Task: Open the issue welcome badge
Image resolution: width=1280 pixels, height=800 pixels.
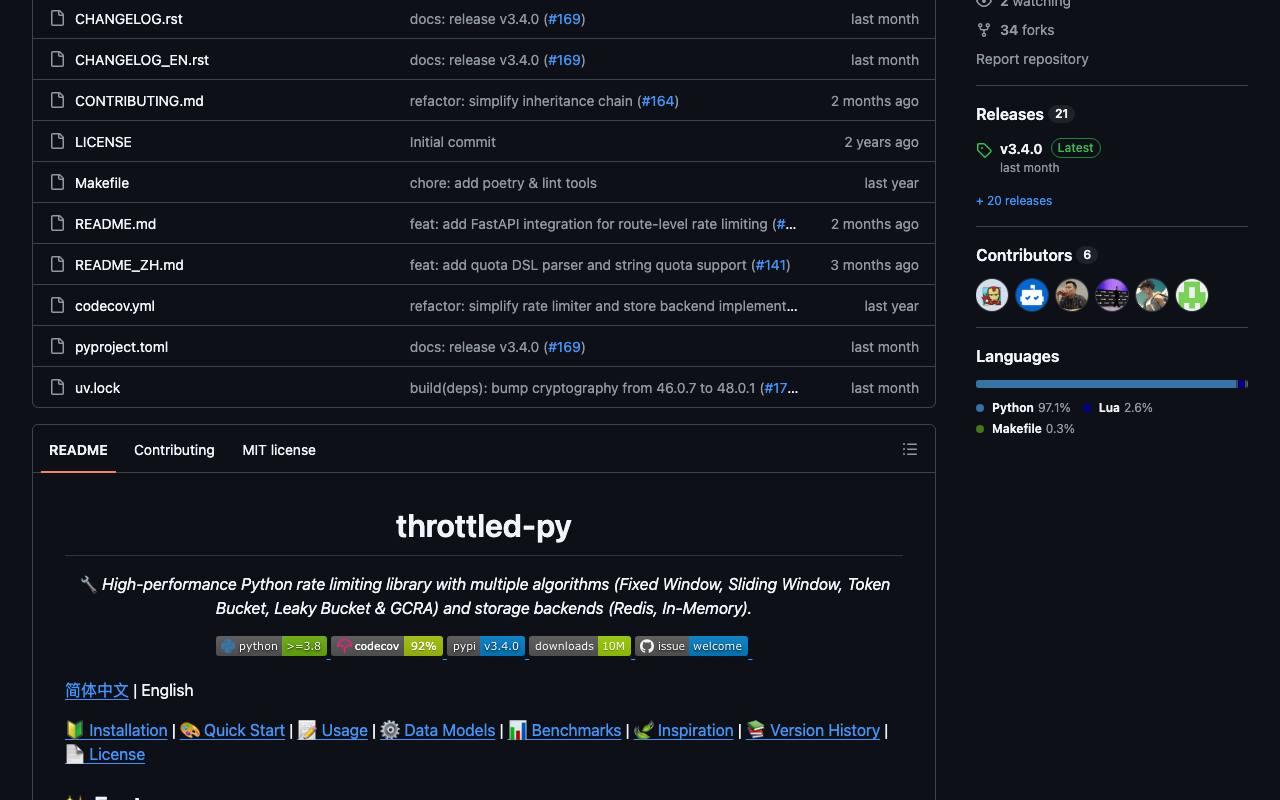Action: [x=691, y=646]
